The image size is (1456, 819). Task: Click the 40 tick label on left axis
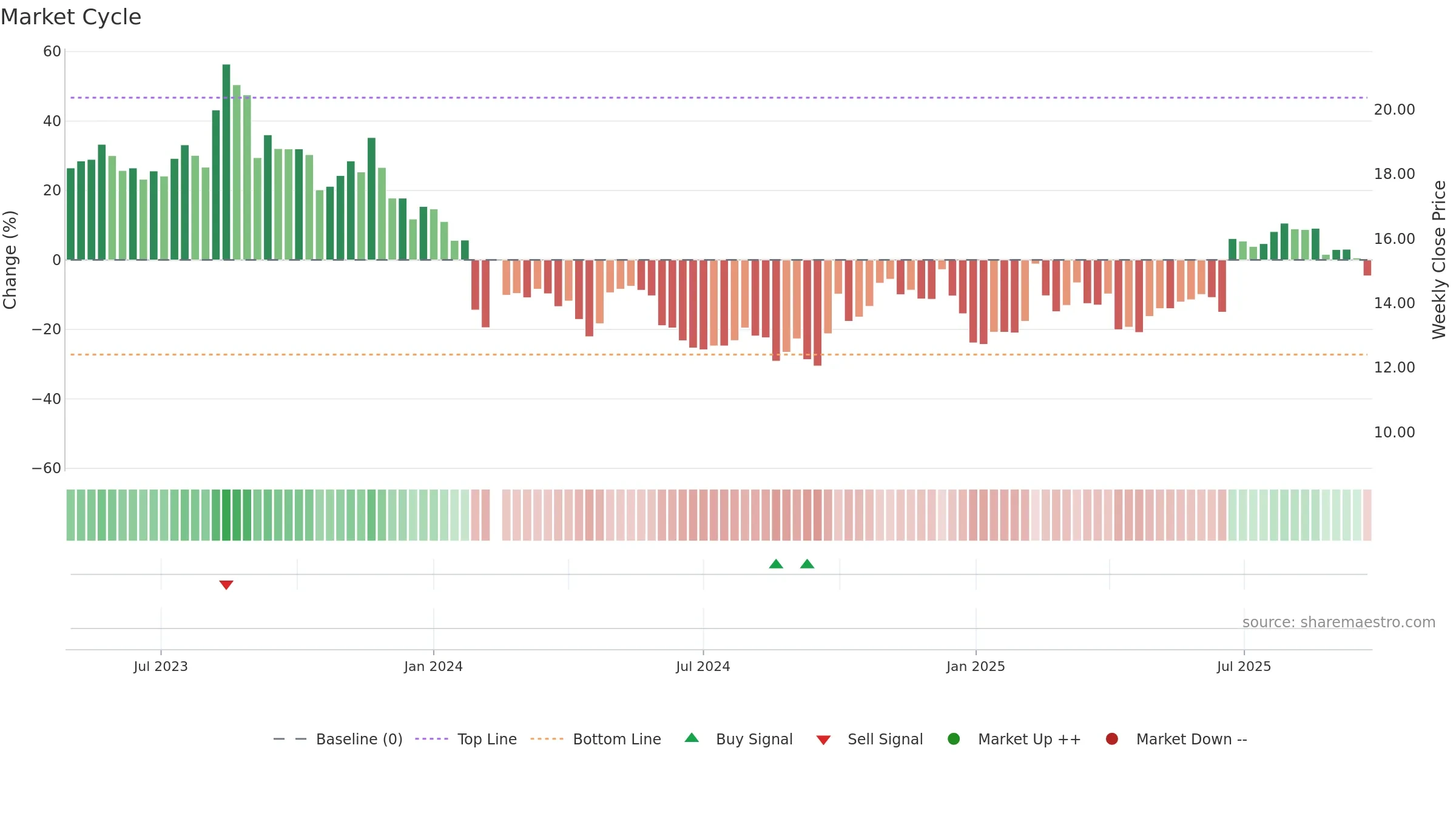pos(52,121)
